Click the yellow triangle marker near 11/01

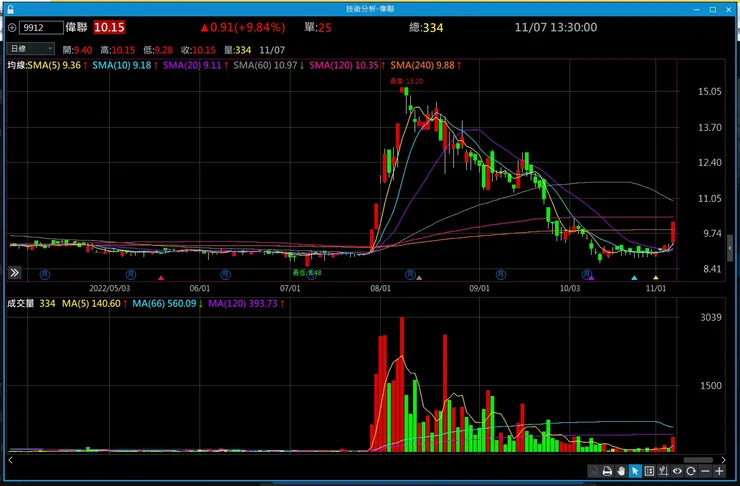(x=656, y=278)
